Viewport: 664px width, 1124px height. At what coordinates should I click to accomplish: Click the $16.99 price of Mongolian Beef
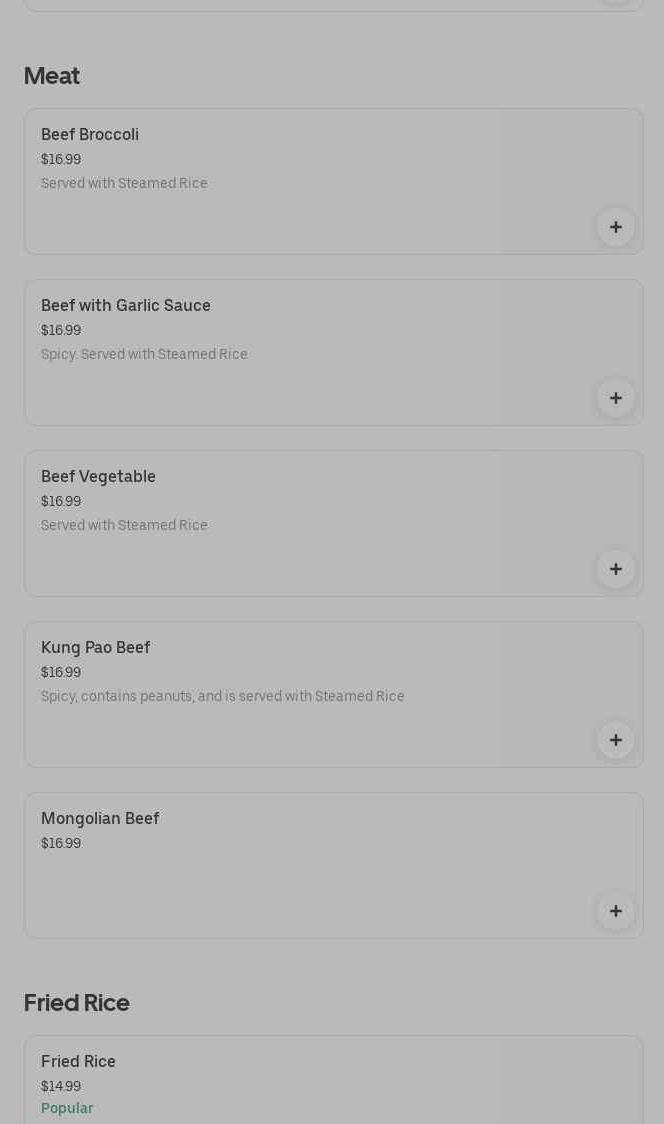coord(61,844)
